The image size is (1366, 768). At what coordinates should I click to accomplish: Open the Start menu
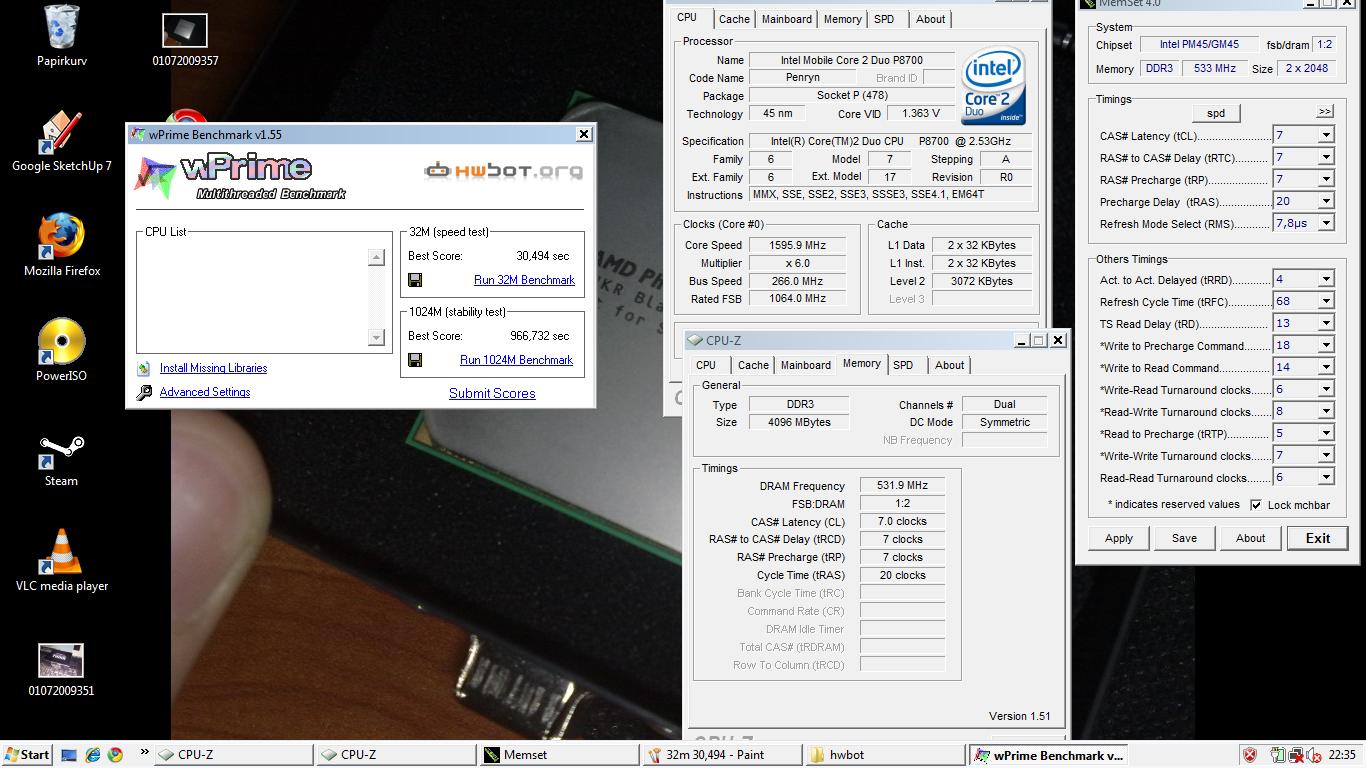click(27, 755)
